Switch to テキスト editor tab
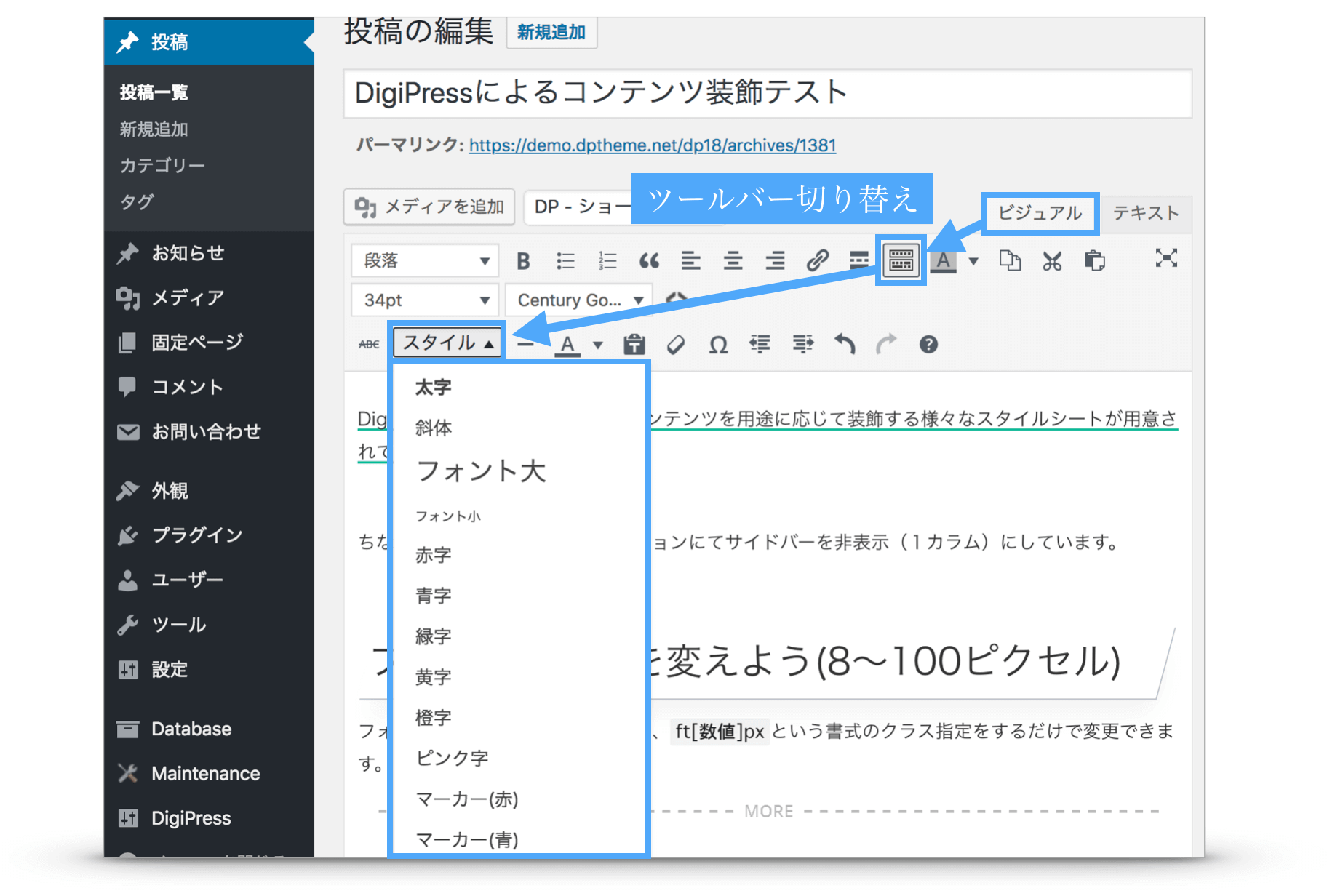This screenshot has width=1327, height=896. coord(1146,212)
